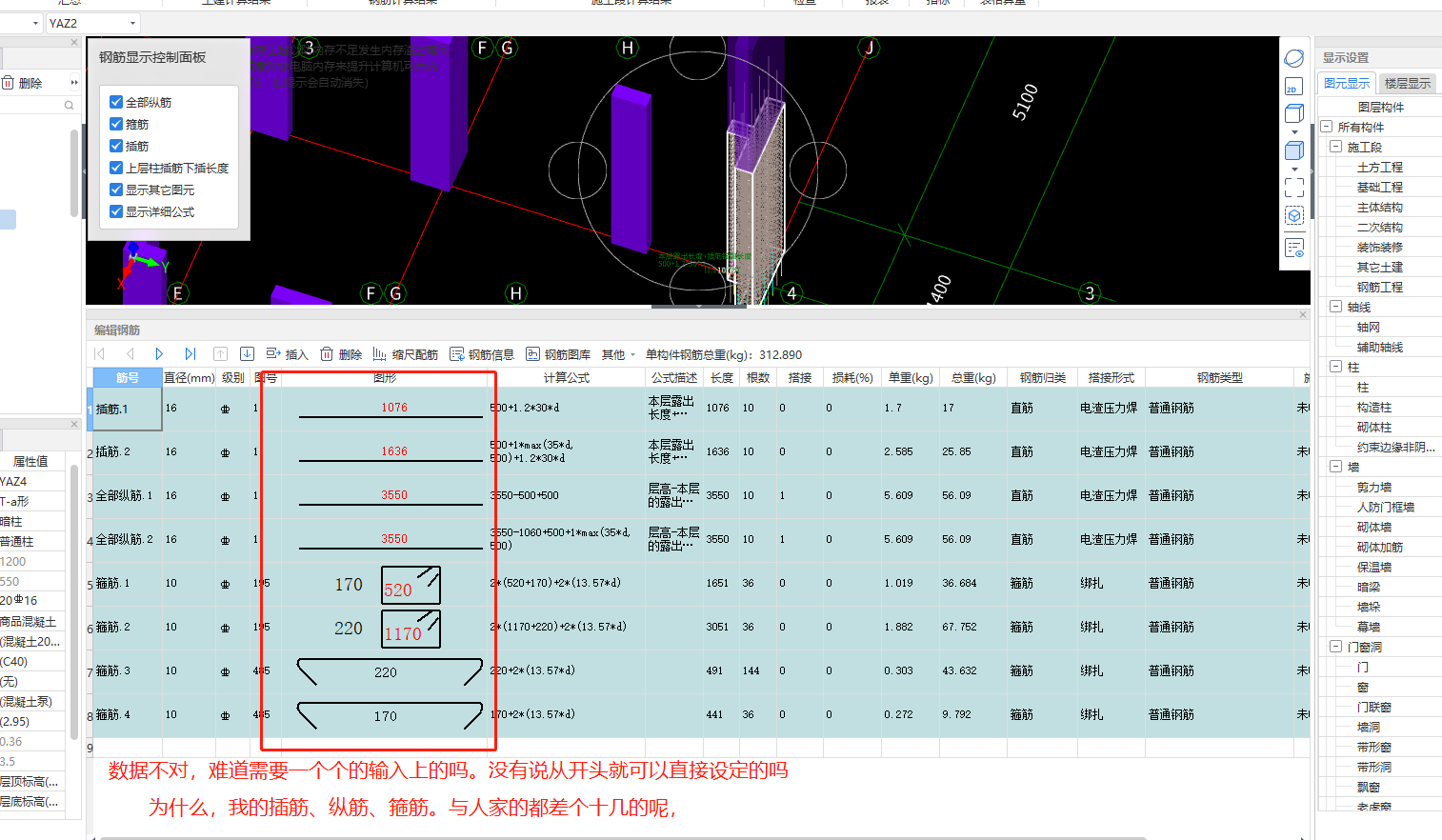Uncheck the 插筋 checkbox
This screenshot has height=840, width=1442.
click(116, 146)
